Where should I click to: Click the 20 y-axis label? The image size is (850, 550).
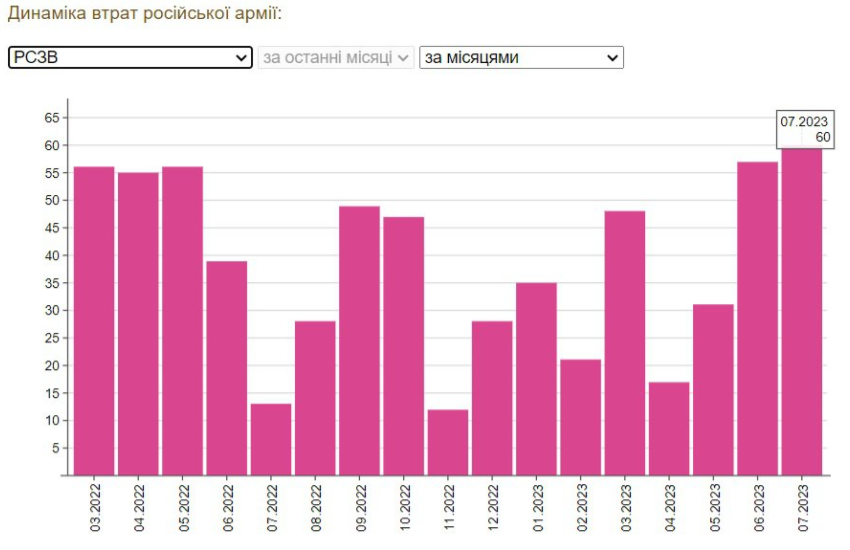(x=52, y=366)
